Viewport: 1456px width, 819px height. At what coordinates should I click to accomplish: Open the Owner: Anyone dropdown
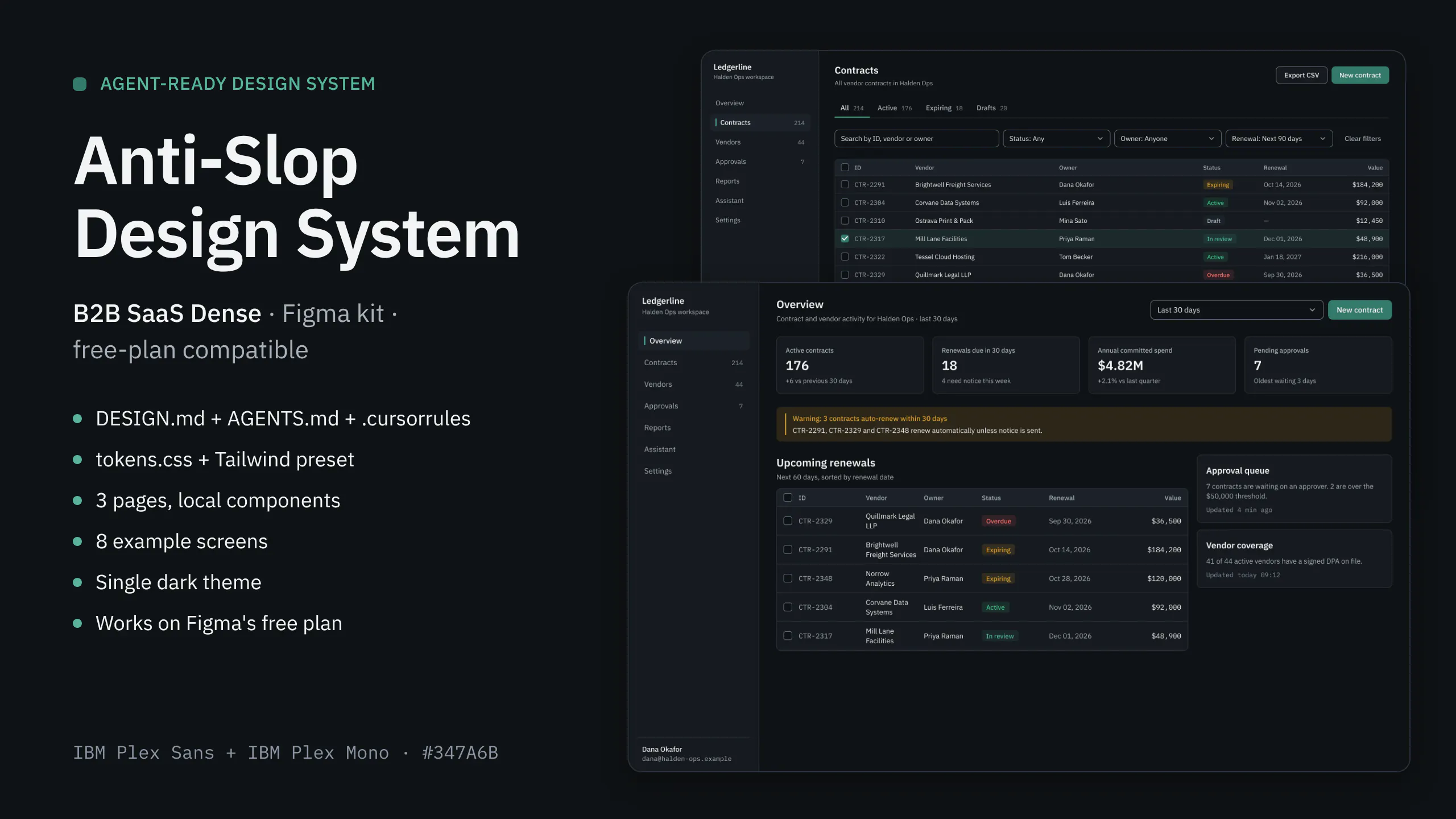pos(1168,138)
